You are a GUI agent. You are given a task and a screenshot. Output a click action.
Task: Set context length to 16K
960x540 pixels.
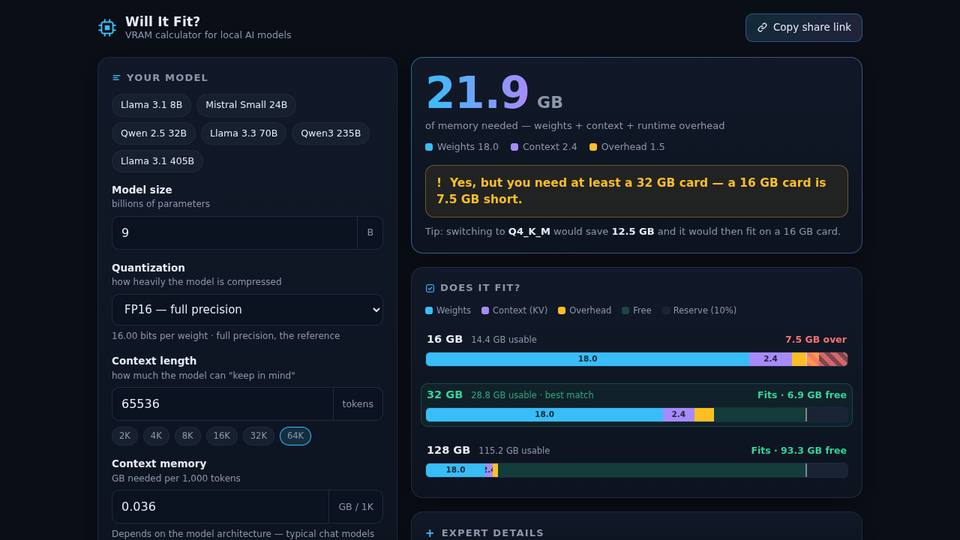tap(222, 436)
